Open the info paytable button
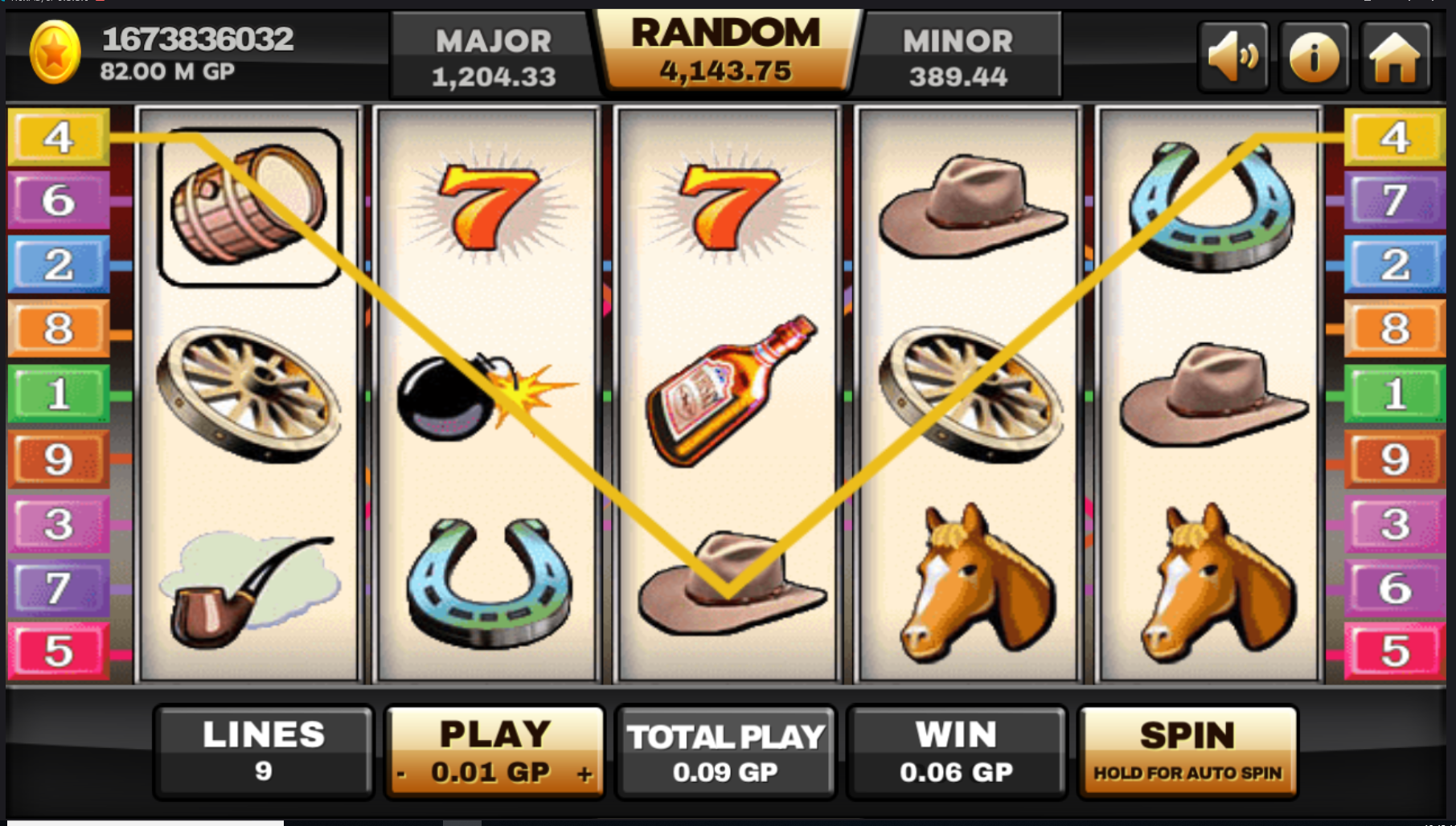This screenshot has height=826, width=1456. [1315, 56]
